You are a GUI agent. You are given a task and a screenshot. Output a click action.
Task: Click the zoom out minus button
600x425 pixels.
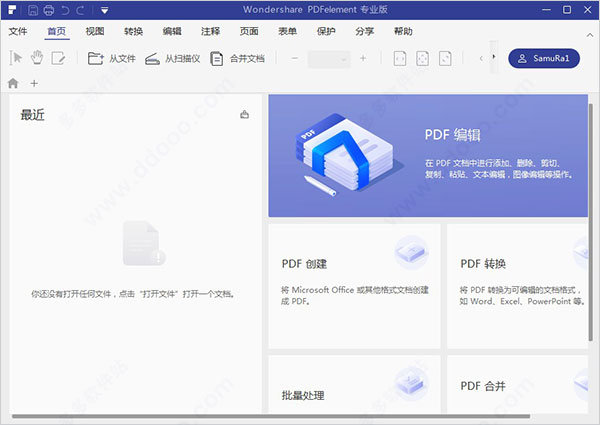295,59
